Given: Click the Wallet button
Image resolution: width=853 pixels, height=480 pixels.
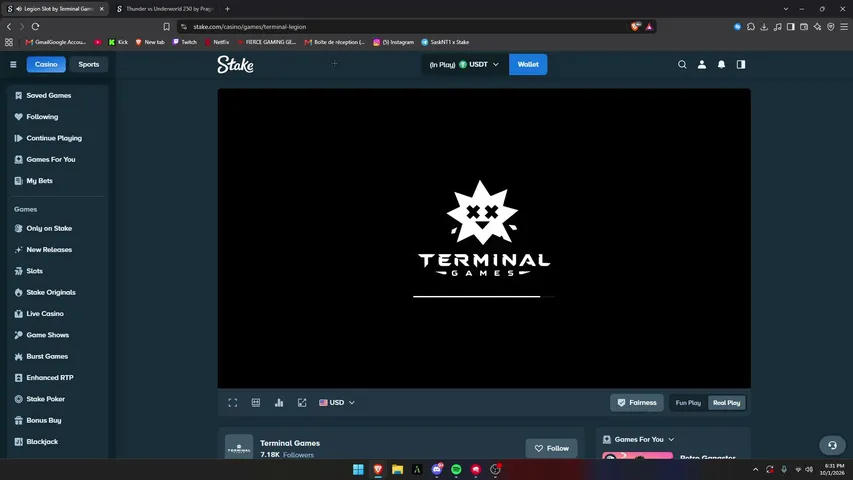Looking at the screenshot, I should [528, 64].
